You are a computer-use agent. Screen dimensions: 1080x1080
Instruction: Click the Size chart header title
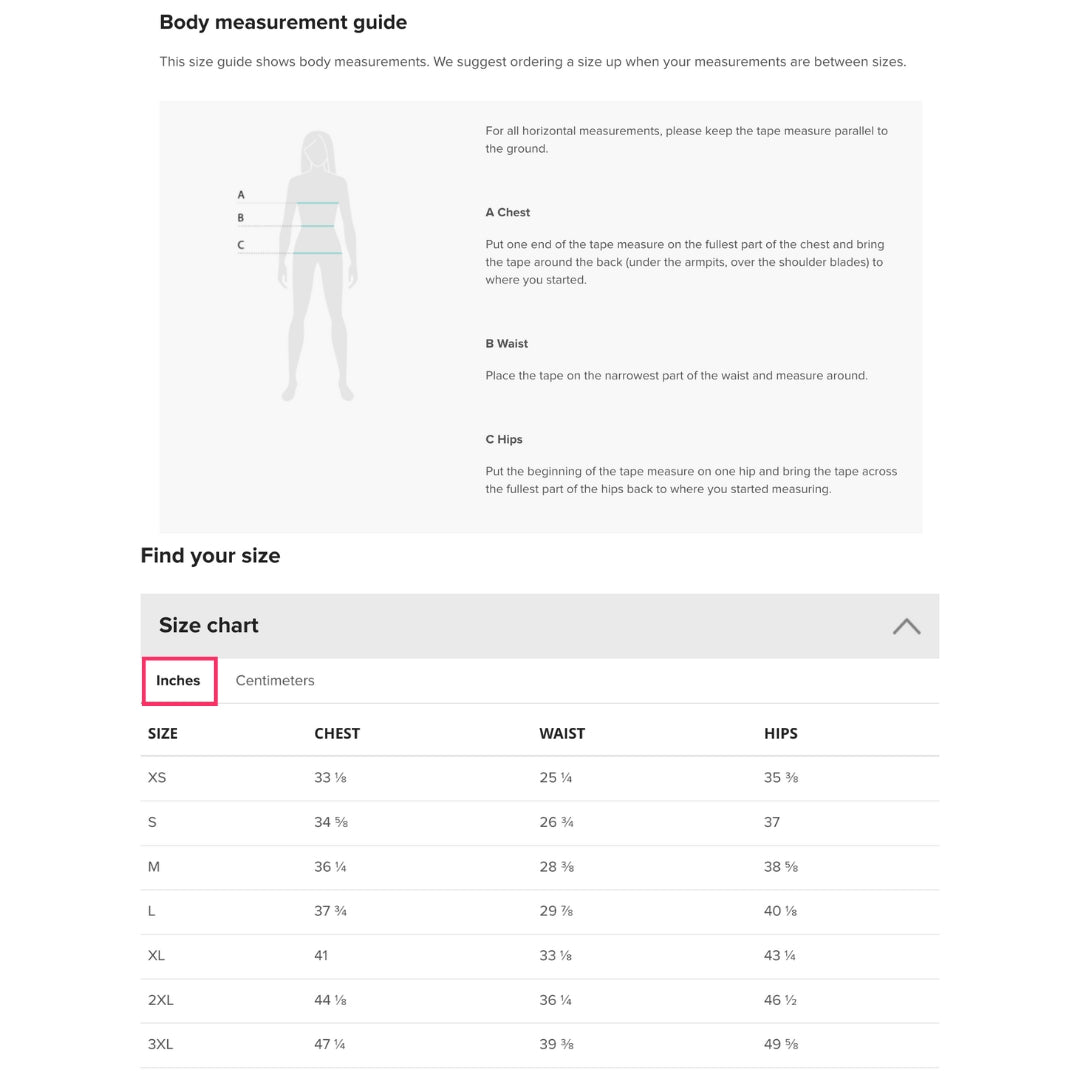click(x=209, y=626)
